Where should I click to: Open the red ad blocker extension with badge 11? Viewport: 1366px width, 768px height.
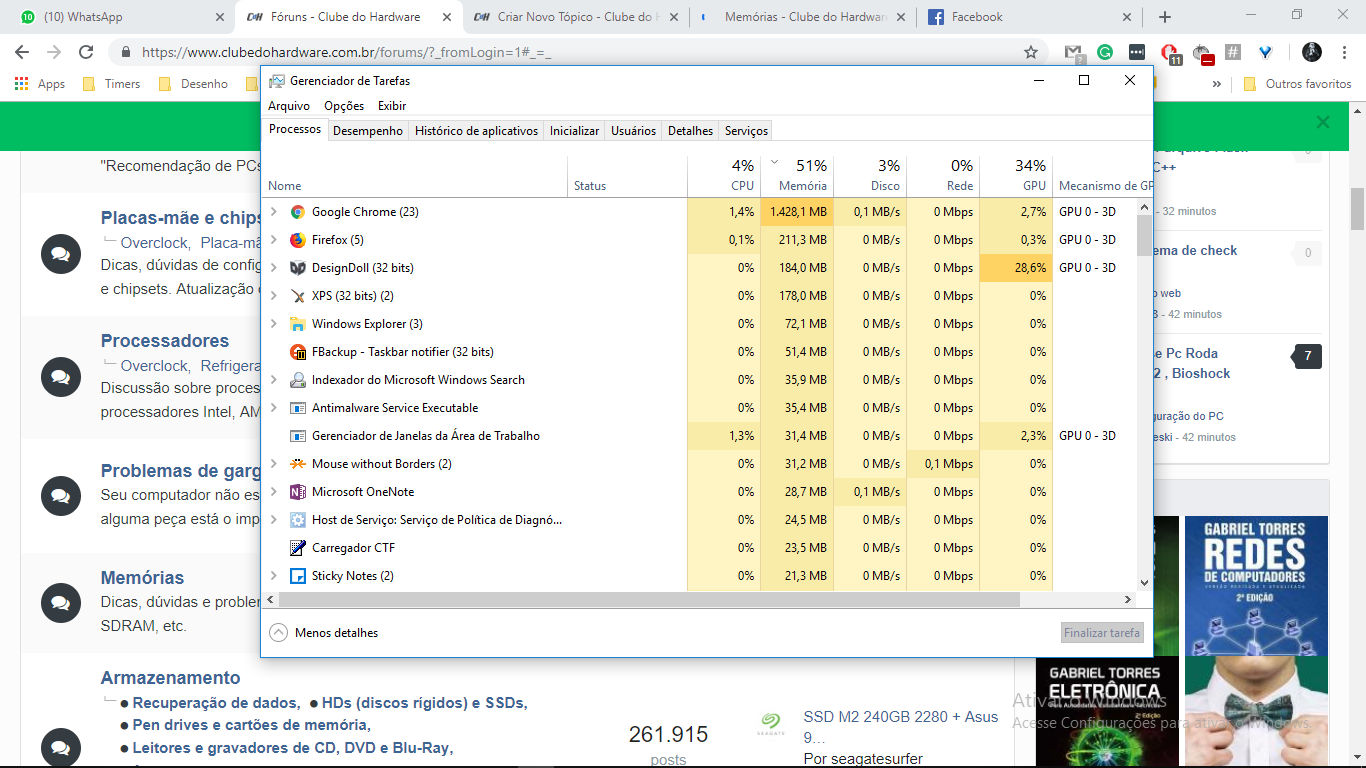tap(1169, 53)
